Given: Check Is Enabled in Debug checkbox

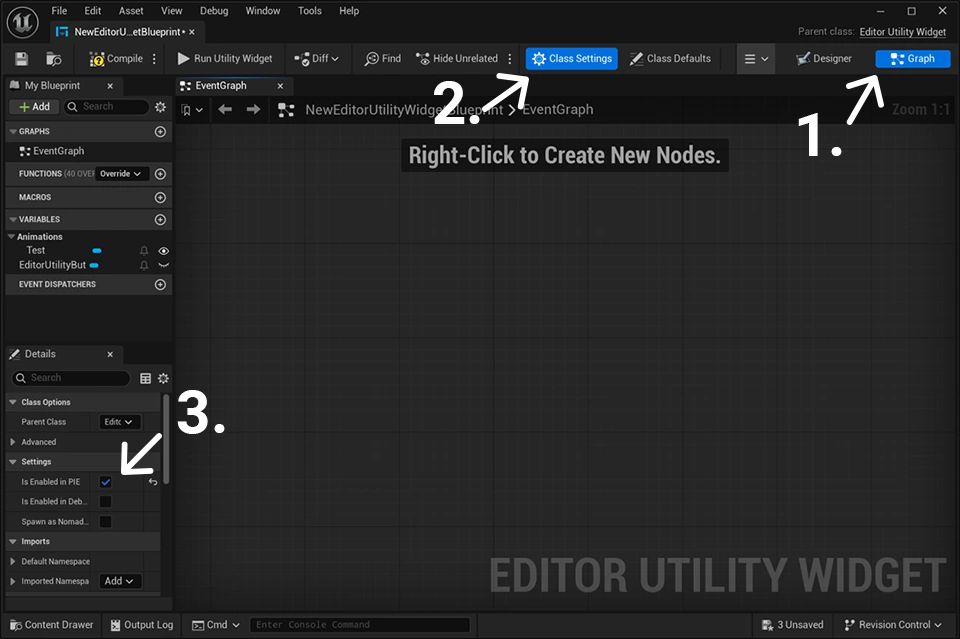Looking at the screenshot, I should (105, 502).
